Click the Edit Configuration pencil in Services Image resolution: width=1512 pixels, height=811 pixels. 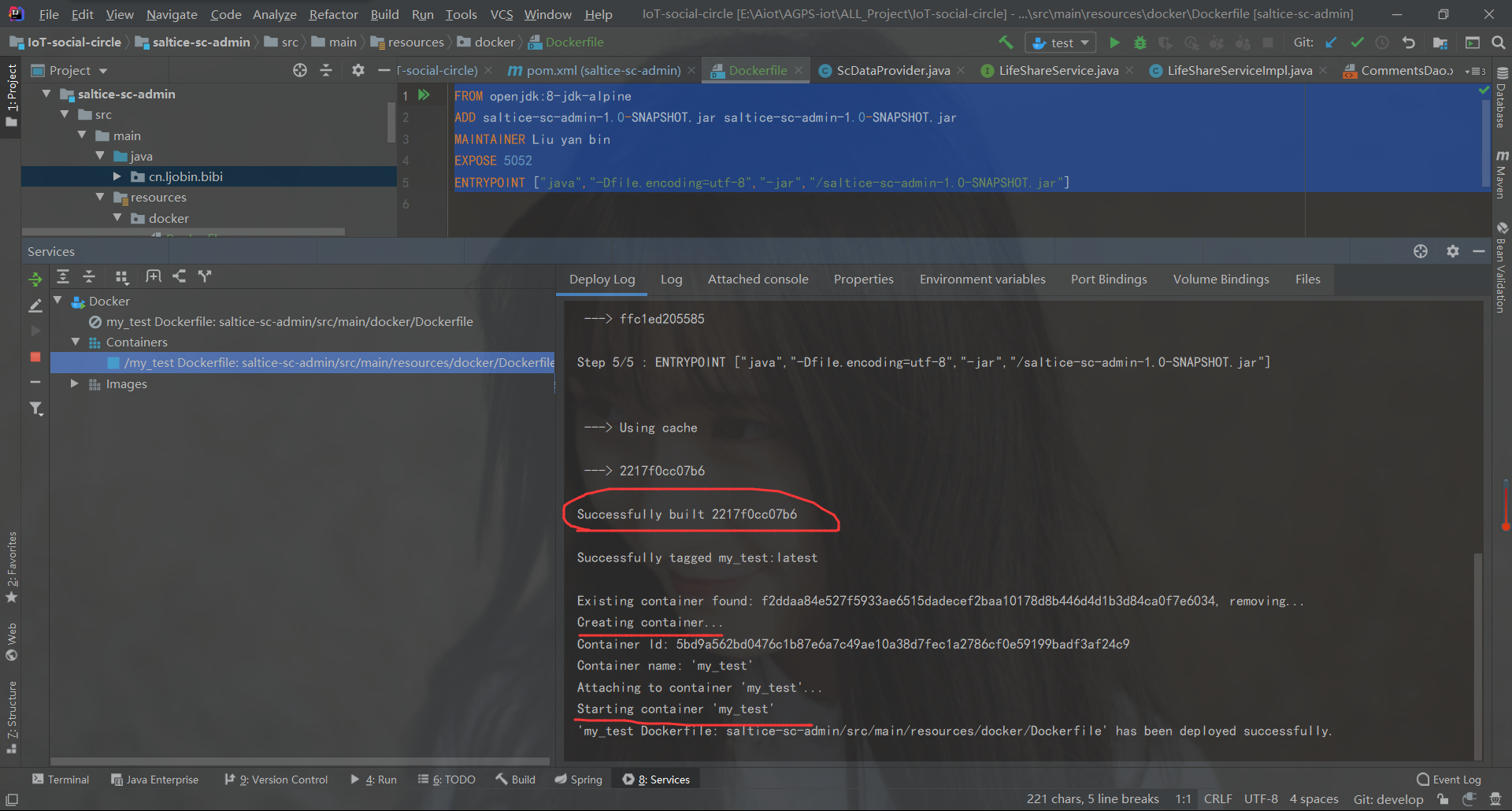(35, 305)
